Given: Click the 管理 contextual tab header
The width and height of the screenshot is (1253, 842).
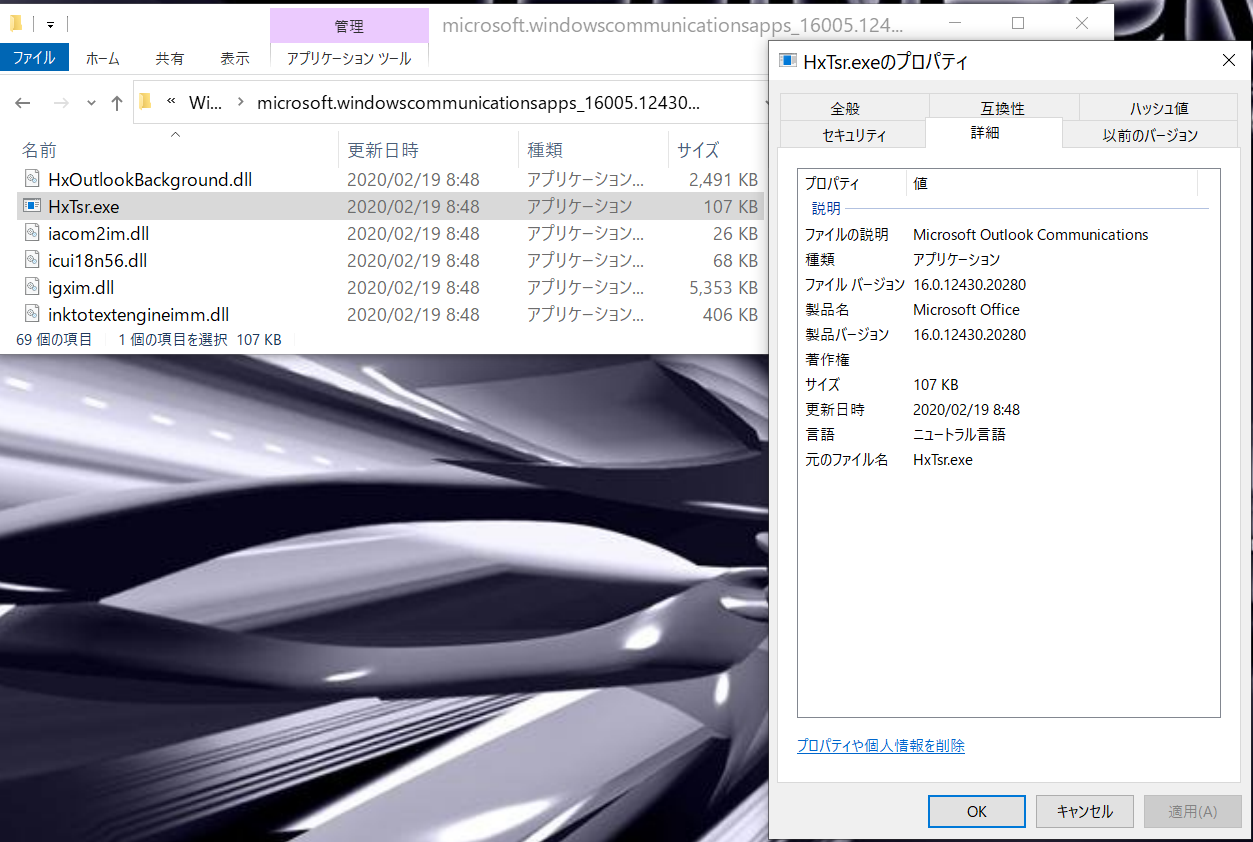Looking at the screenshot, I should (x=349, y=26).
